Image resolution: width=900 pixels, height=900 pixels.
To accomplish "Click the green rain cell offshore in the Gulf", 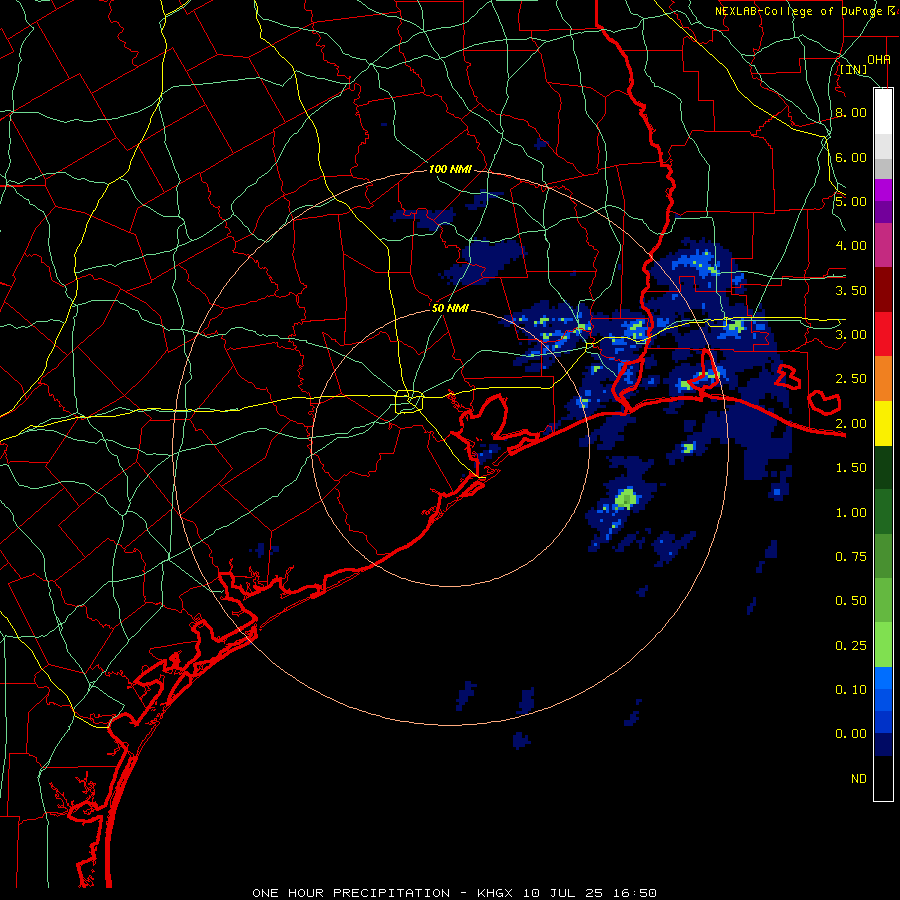I will pos(626,498).
